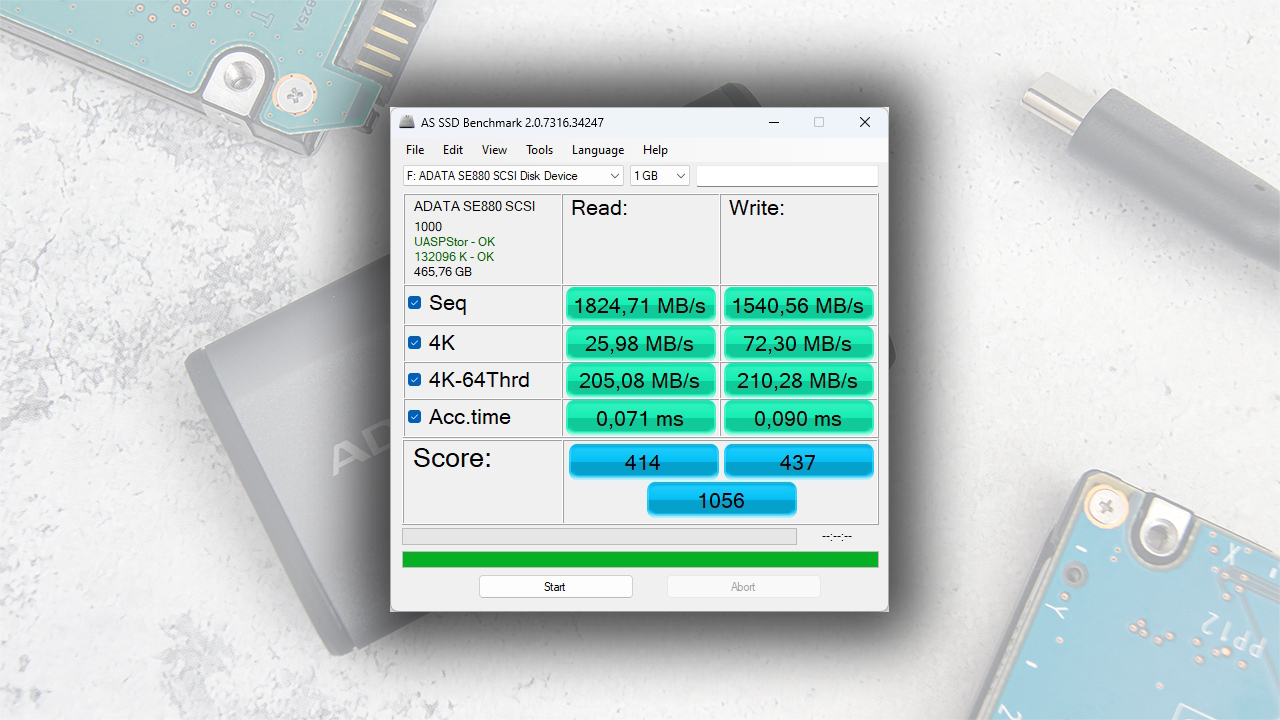1280x720 pixels.
Task: Click the 4K read result 25,98 MB/s
Action: [640, 343]
